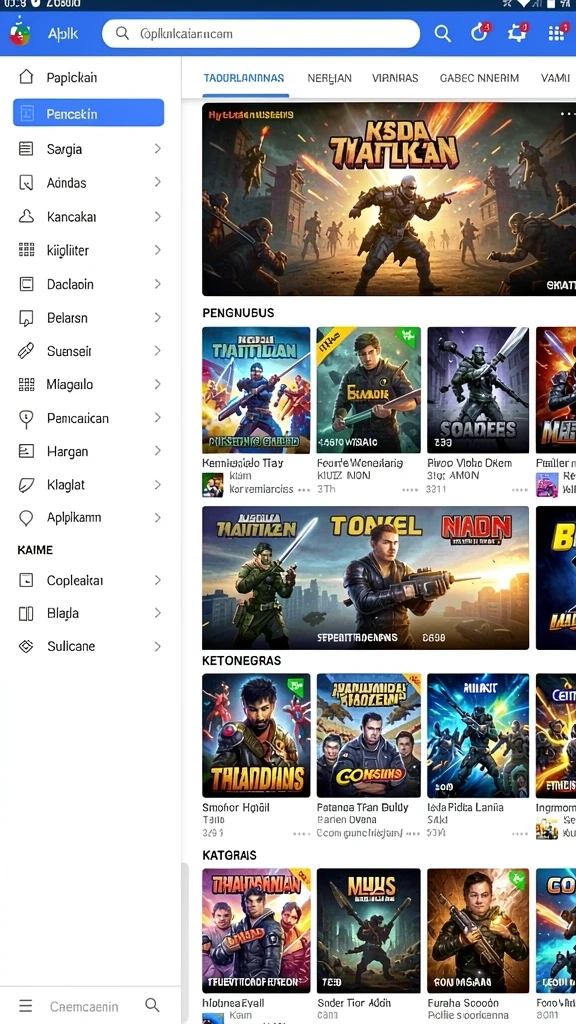Open the Kemigıialo Tiay game thumbnail
Image resolution: width=576 pixels, height=1024 pixels.
[256, 390]
